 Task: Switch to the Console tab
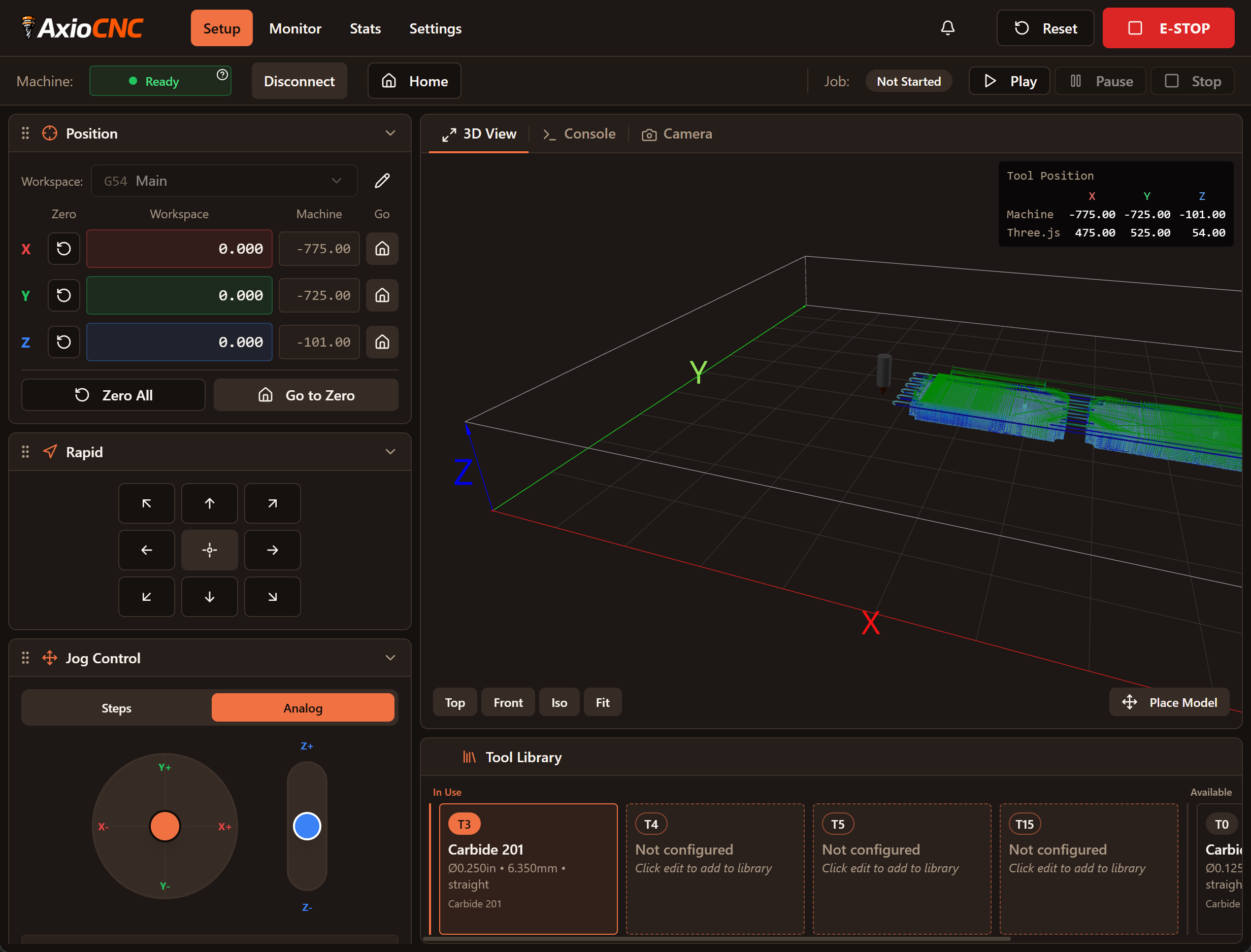(579, 134)
